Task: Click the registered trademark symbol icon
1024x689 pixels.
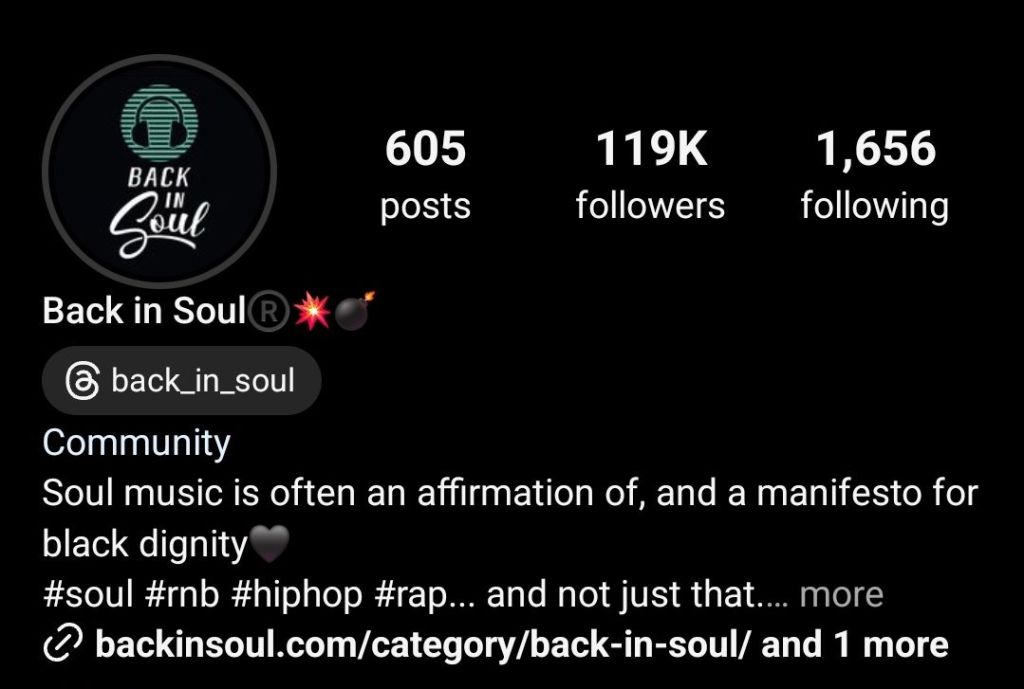Action: [268, 312]
